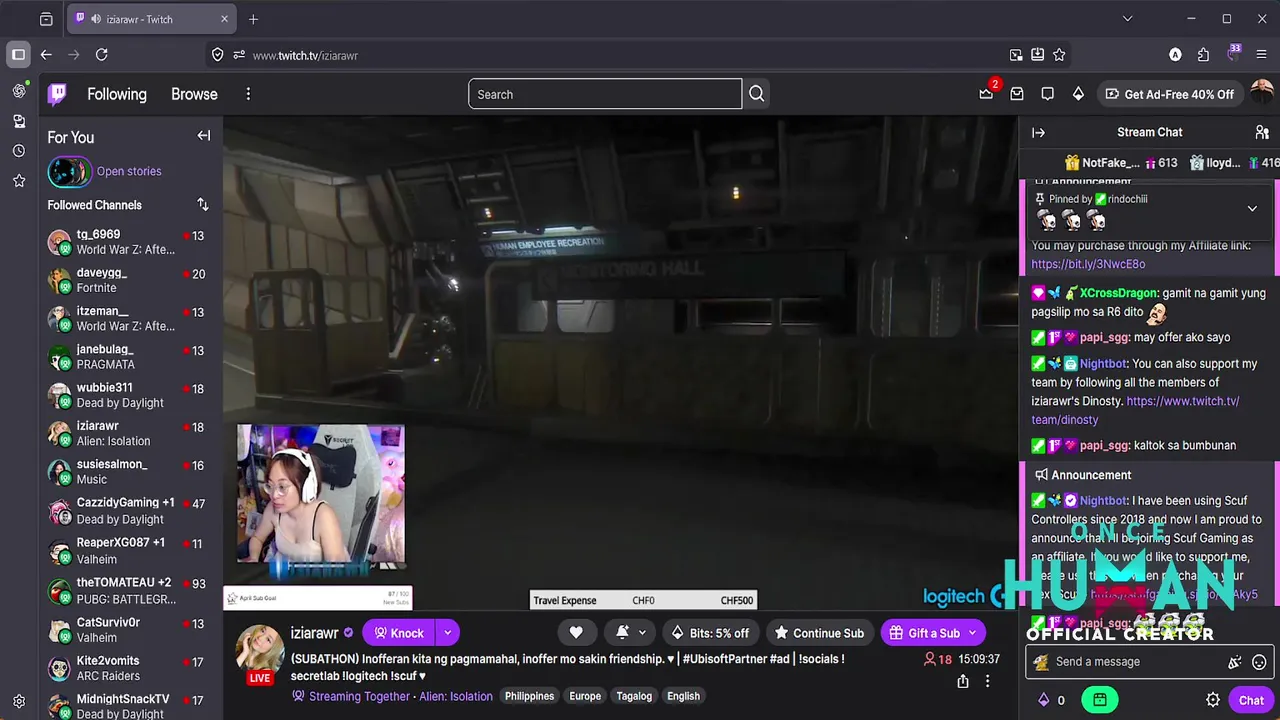Open the Alien: Isolation category link
This screenshot has height=720, width=1280.
click(456, 696)
